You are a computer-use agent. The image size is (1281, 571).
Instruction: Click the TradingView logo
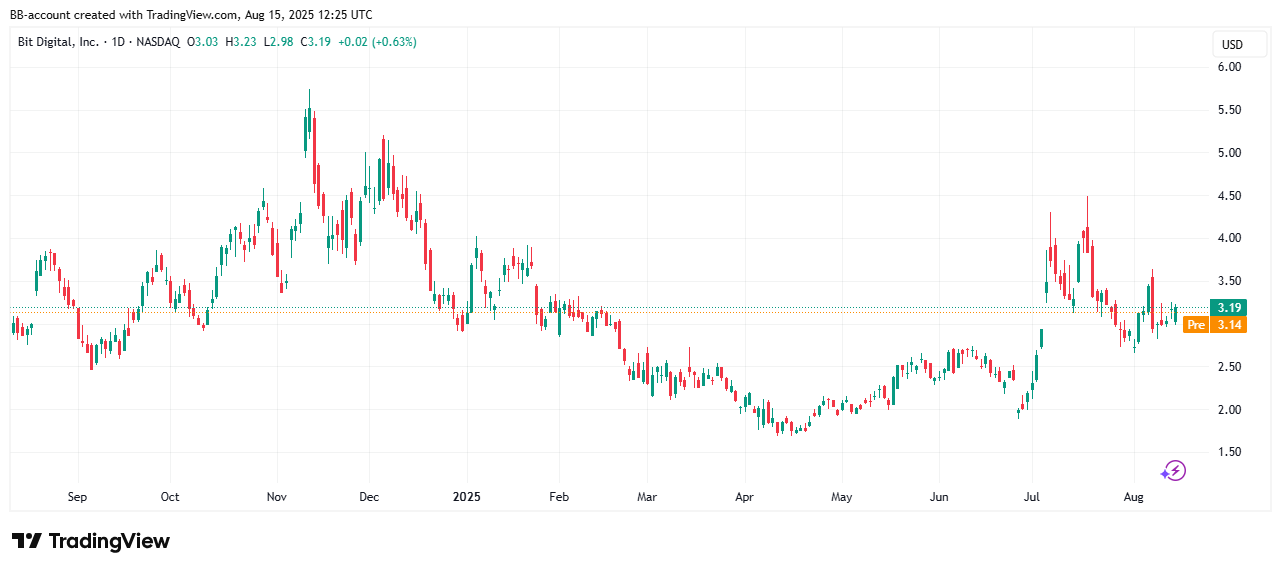pos(91,541)
